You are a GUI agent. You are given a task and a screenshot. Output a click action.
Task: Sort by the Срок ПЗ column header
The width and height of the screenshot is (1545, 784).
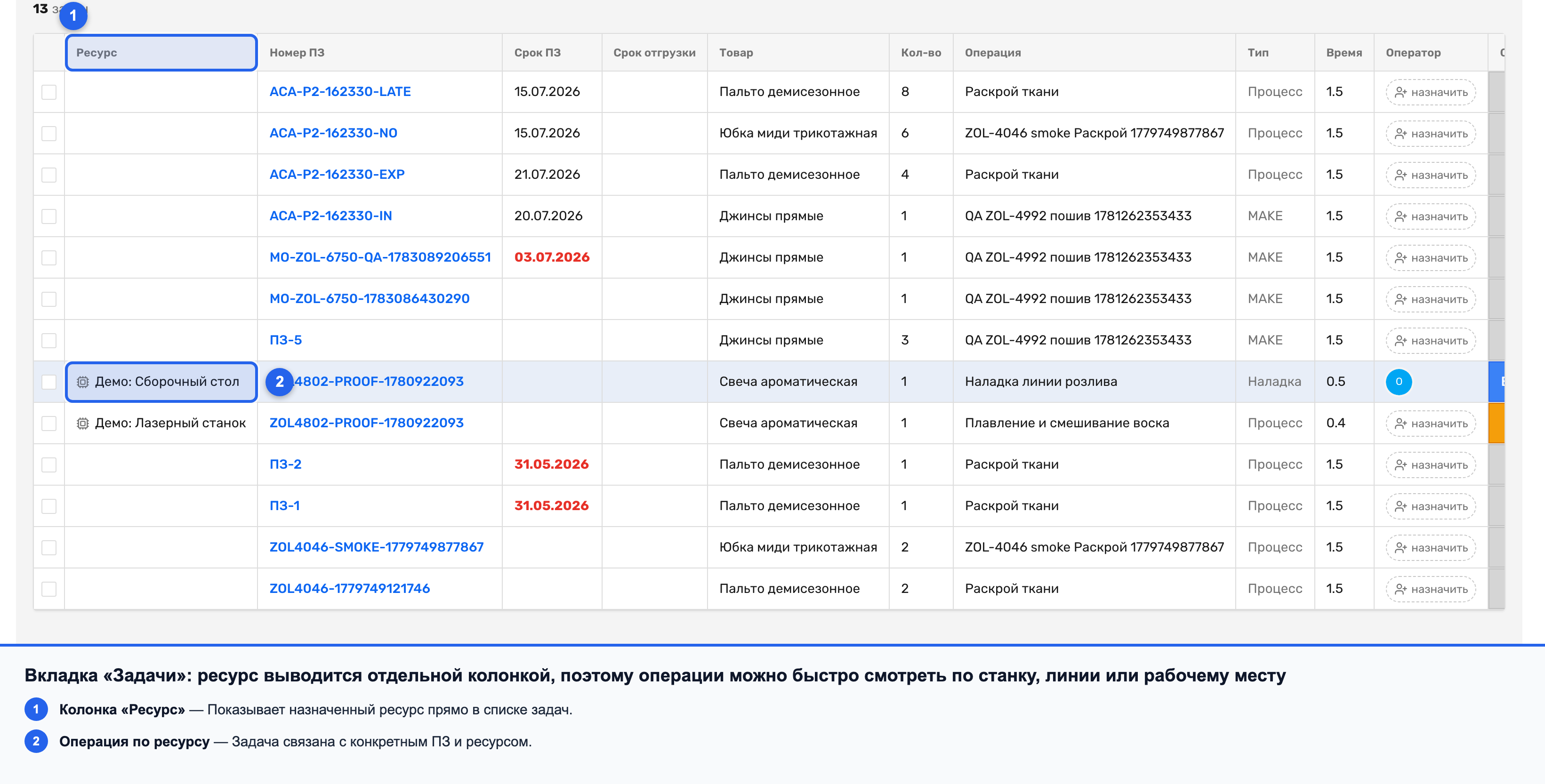538,53
